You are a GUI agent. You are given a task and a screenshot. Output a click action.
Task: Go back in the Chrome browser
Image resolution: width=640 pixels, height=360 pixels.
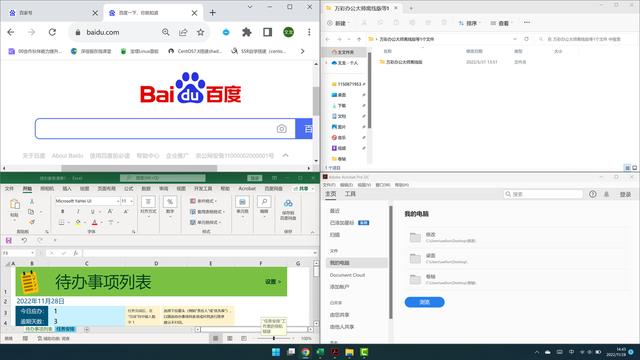tap(11, 32)
